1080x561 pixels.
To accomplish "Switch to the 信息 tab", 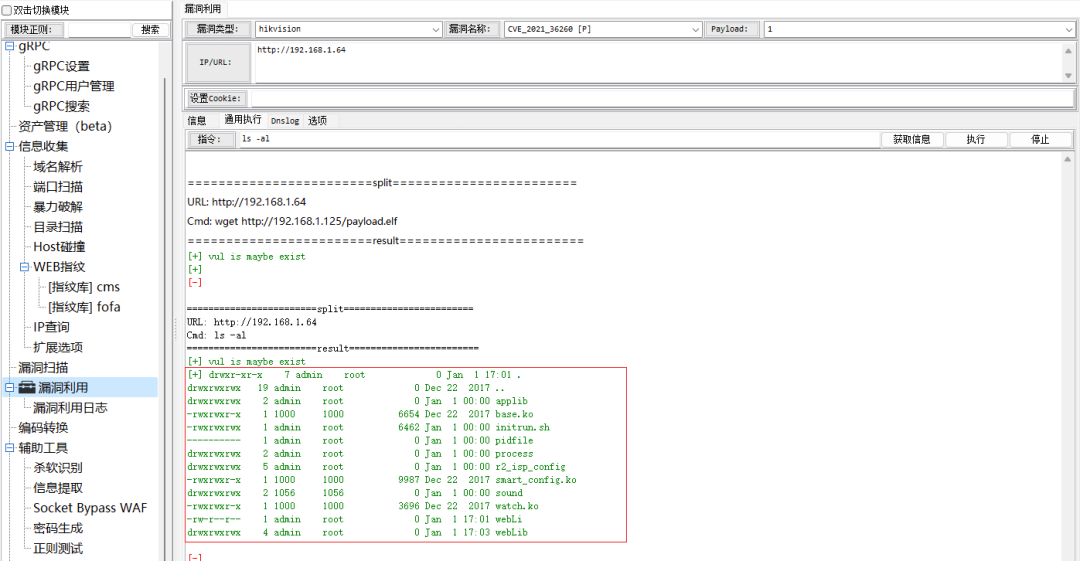I will click(197, 121).
